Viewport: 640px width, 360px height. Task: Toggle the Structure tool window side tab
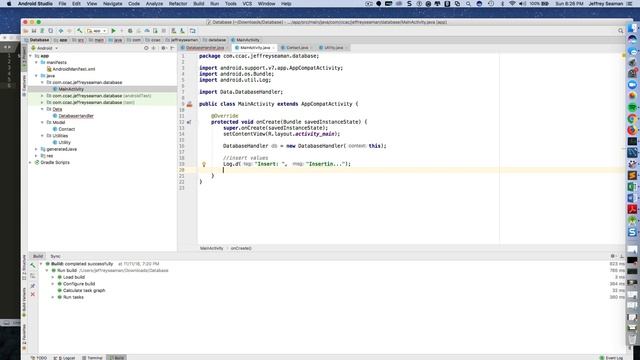(24, 267)
